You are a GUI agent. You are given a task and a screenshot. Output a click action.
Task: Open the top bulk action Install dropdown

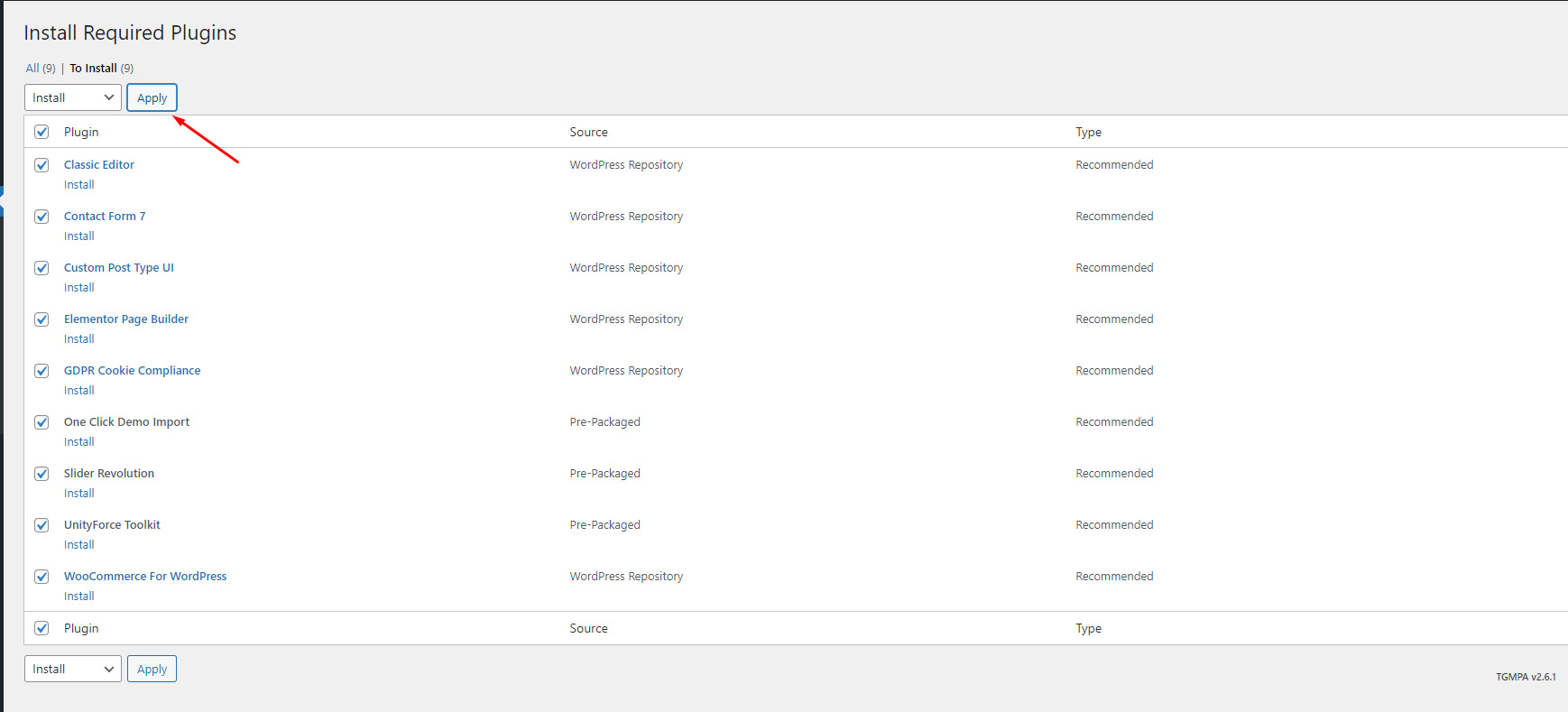point(73,97)
